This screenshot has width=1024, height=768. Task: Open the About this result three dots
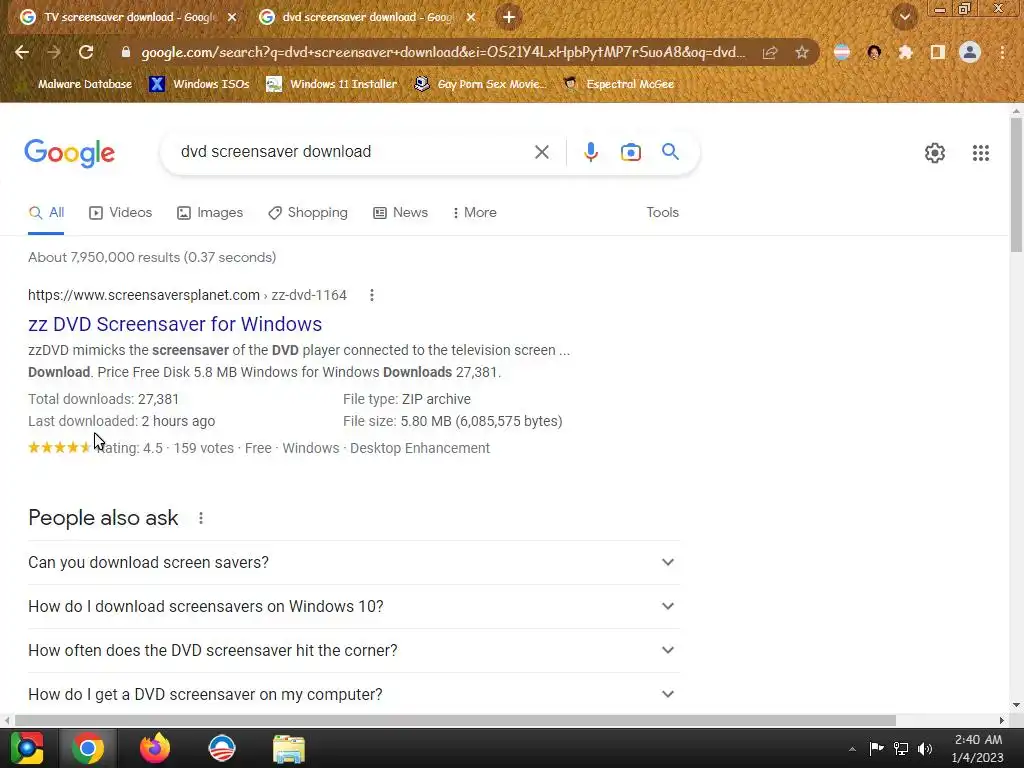[372, 295]
